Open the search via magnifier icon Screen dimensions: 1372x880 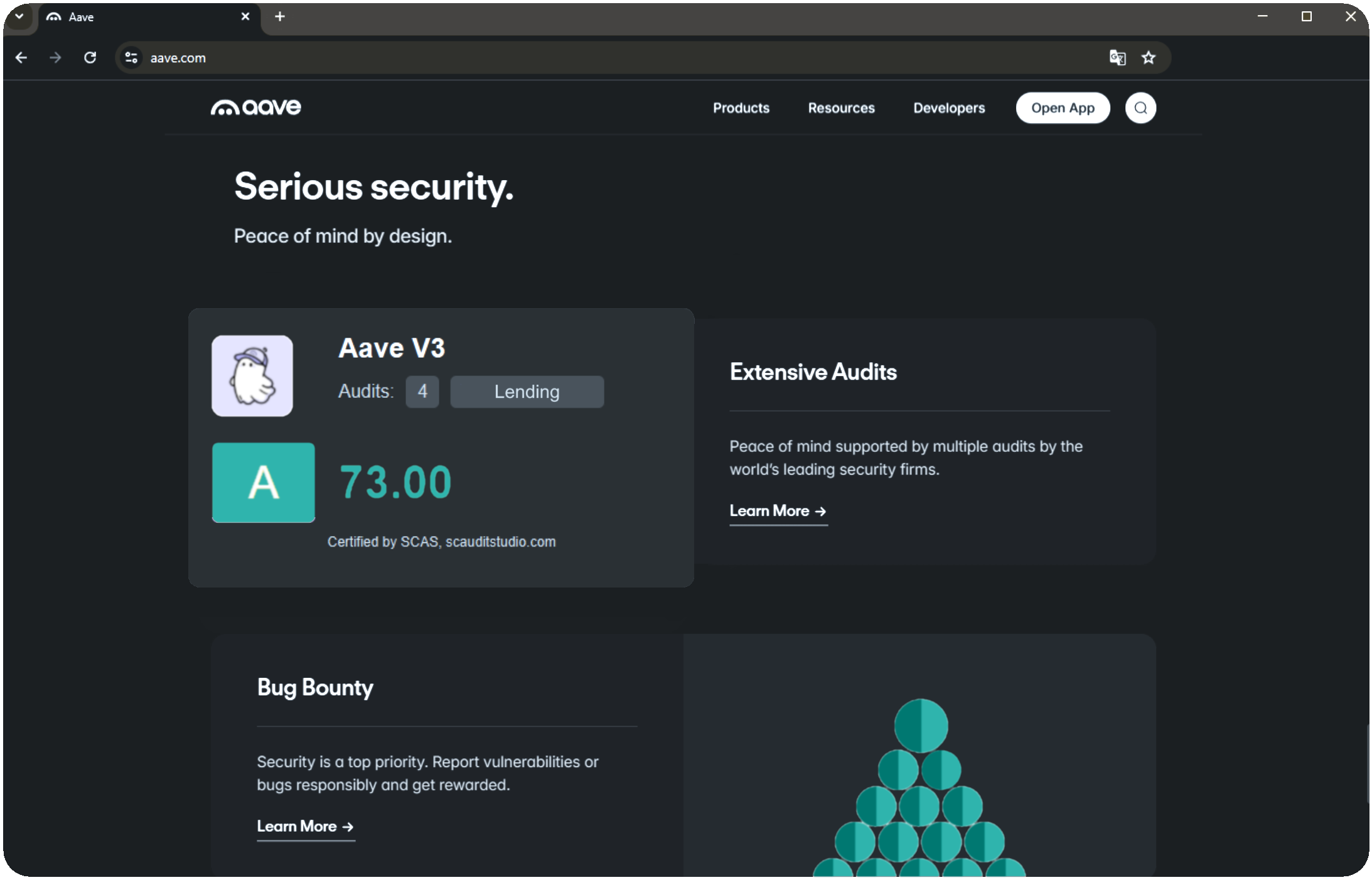(x=1140, y=107)
